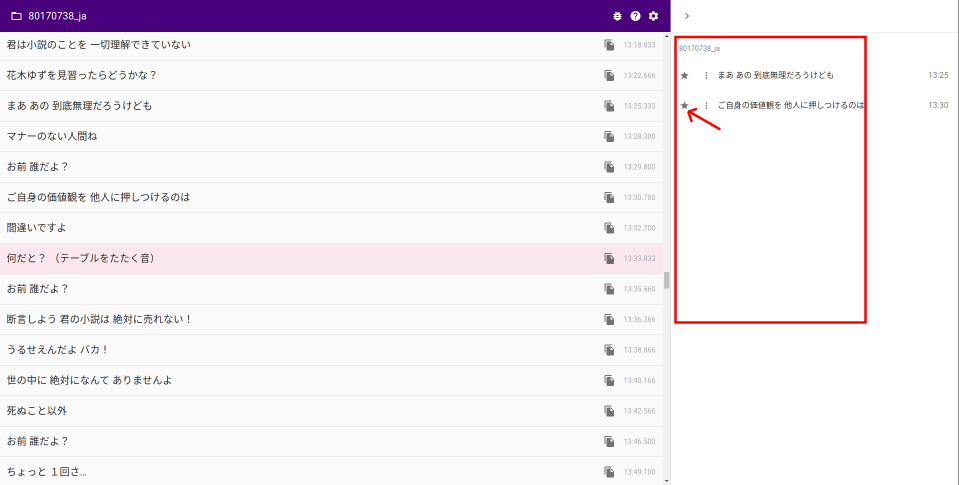Image resolution: width=959 pixels, height=485 pixels.
Task: Click saved entry ご自身の価値観を 他人に押しつけるのは
Action: pos(790,105)
